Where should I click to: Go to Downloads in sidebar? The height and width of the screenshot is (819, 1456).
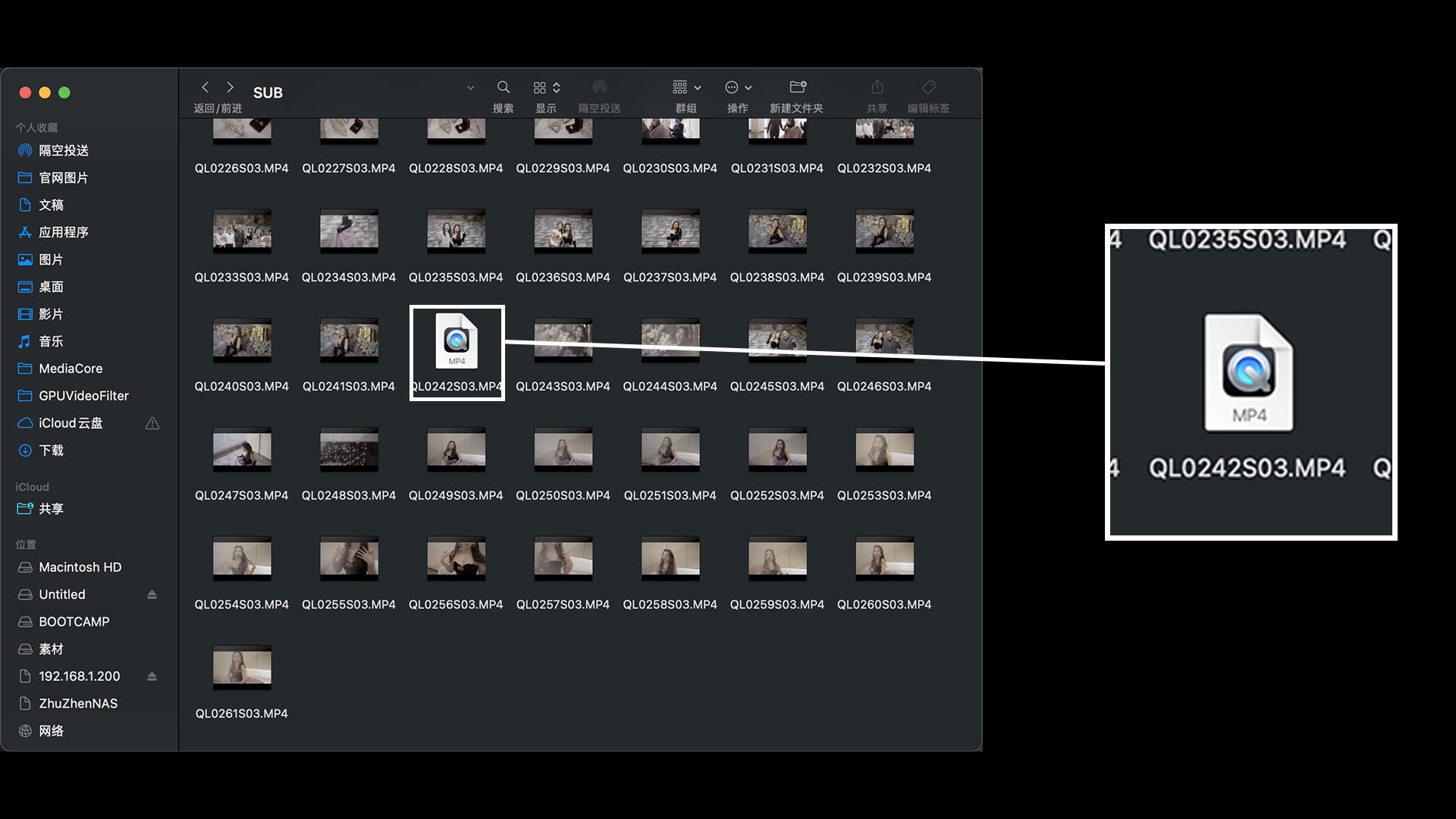[x=51, y=450]
